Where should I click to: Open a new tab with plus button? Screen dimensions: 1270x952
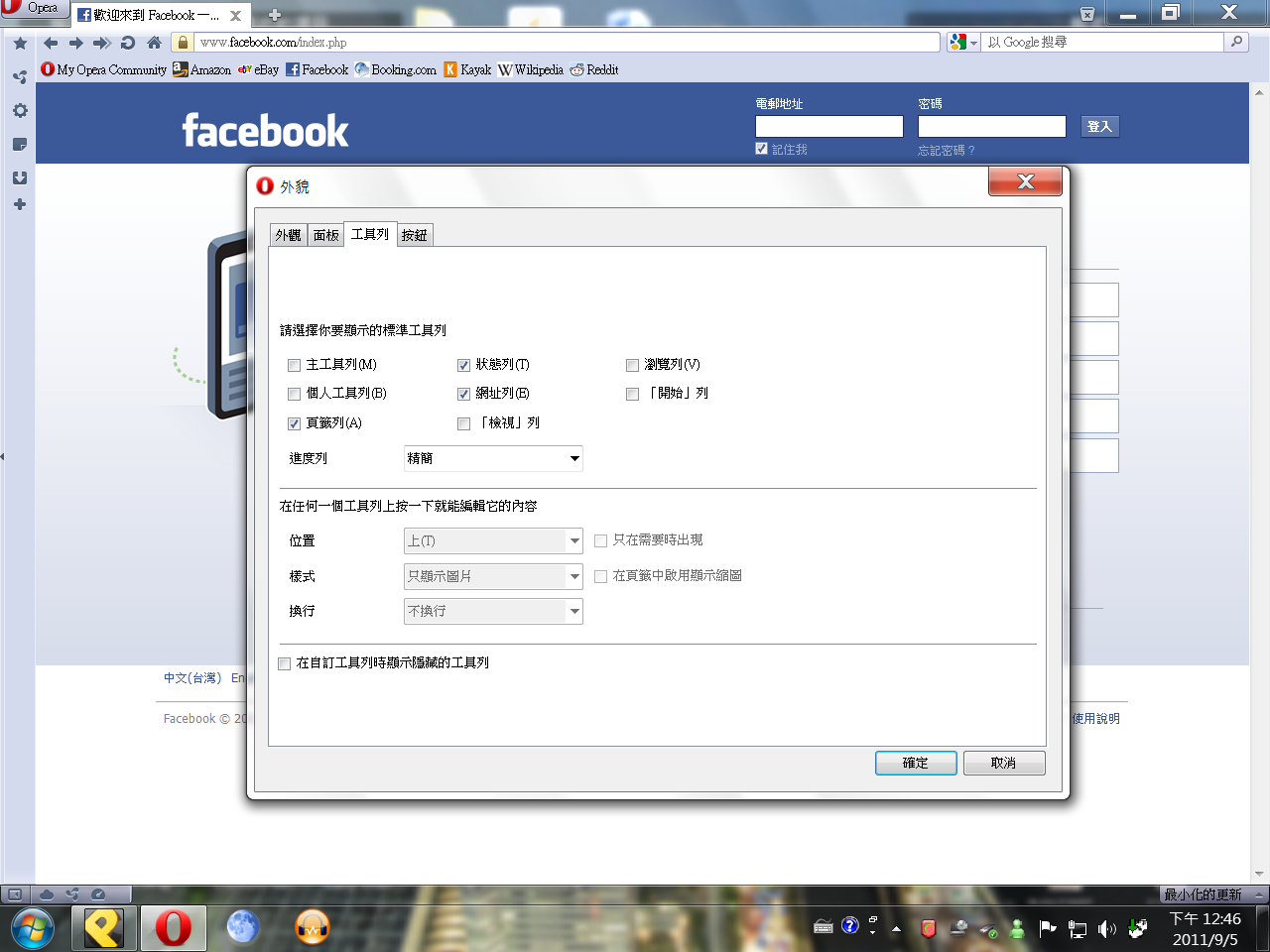[275, 15]
